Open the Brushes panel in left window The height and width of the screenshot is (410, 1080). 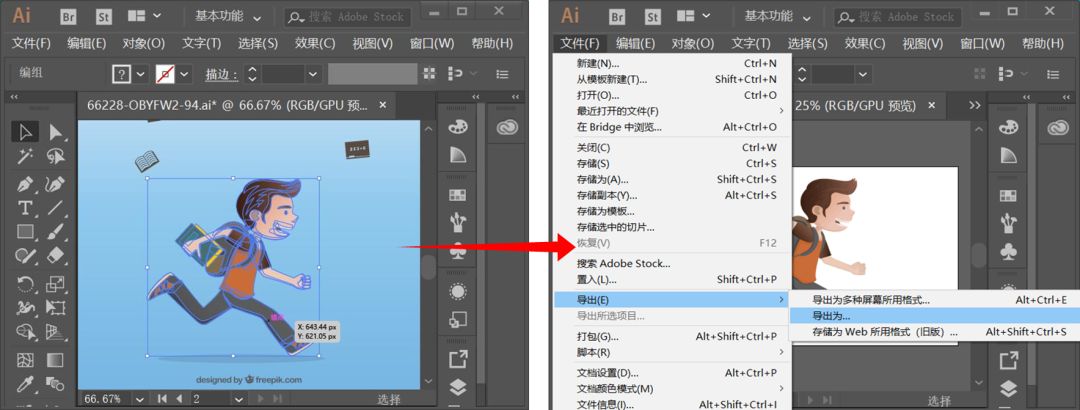click(x=457, y=223)
